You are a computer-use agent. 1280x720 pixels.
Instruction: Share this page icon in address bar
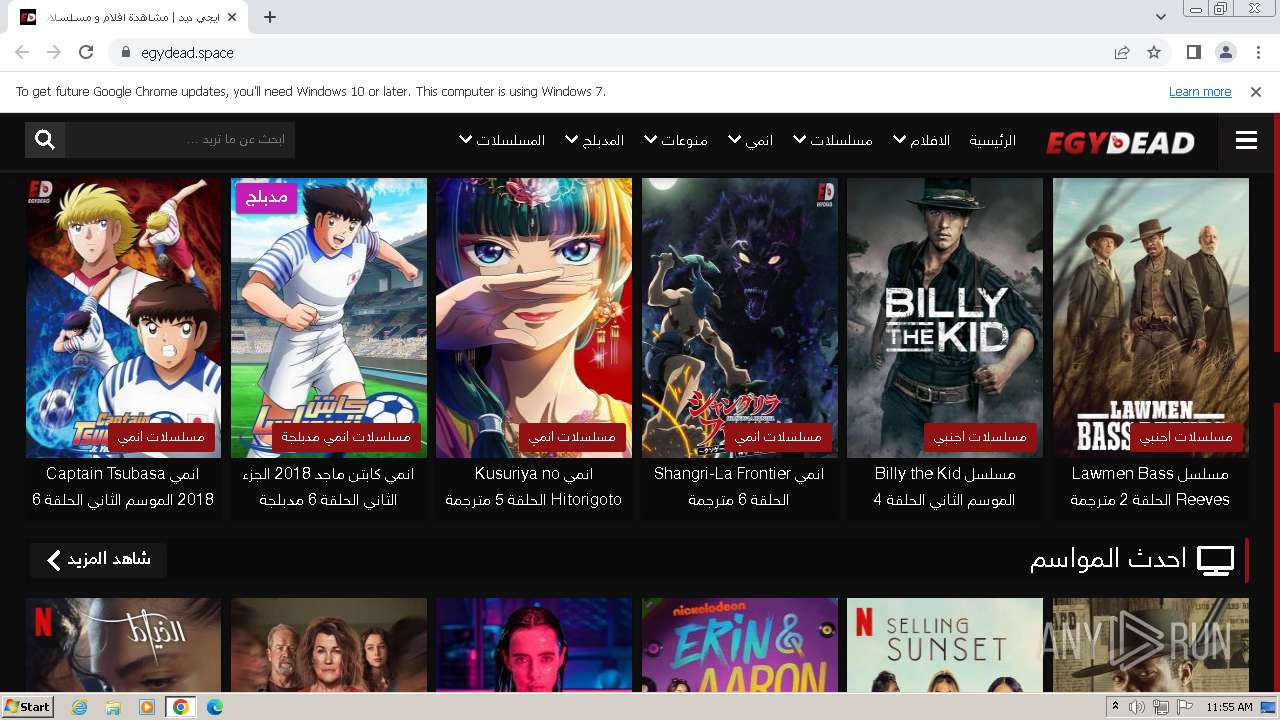pyautogui.click(x=1122, y=52)
